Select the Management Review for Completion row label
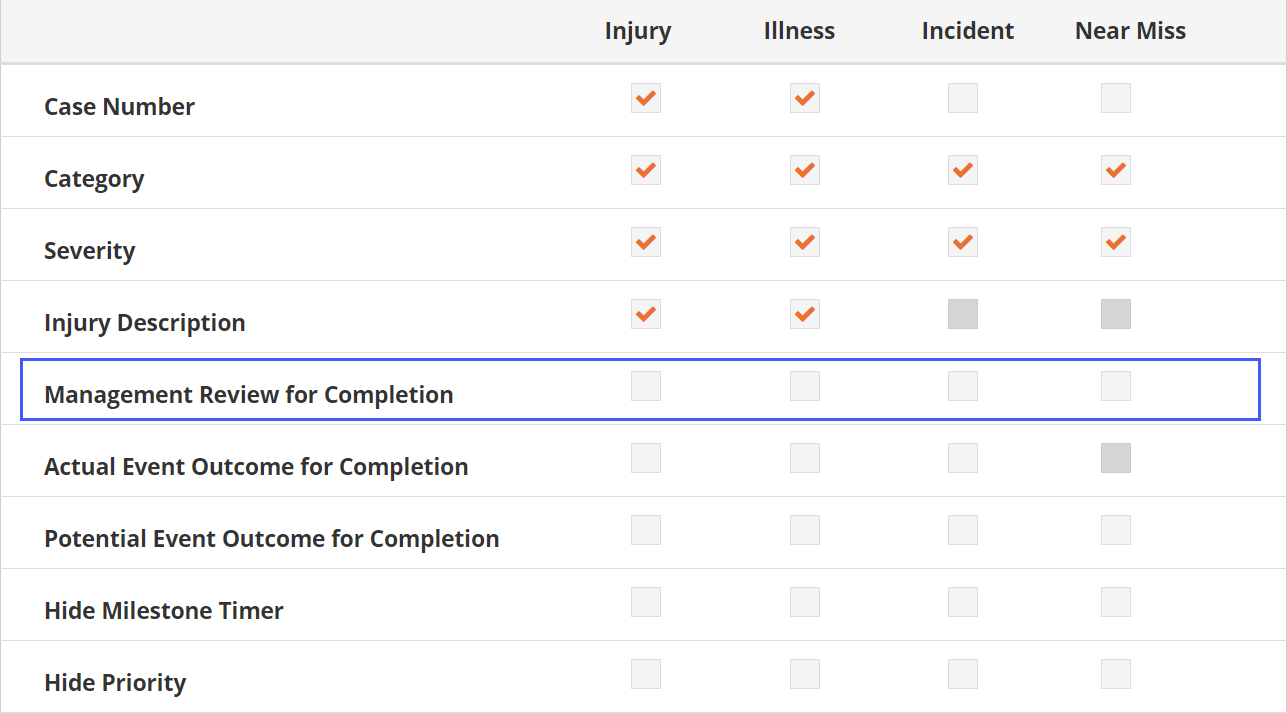Screen dimensions: 1287x713 tap(249, 395)
